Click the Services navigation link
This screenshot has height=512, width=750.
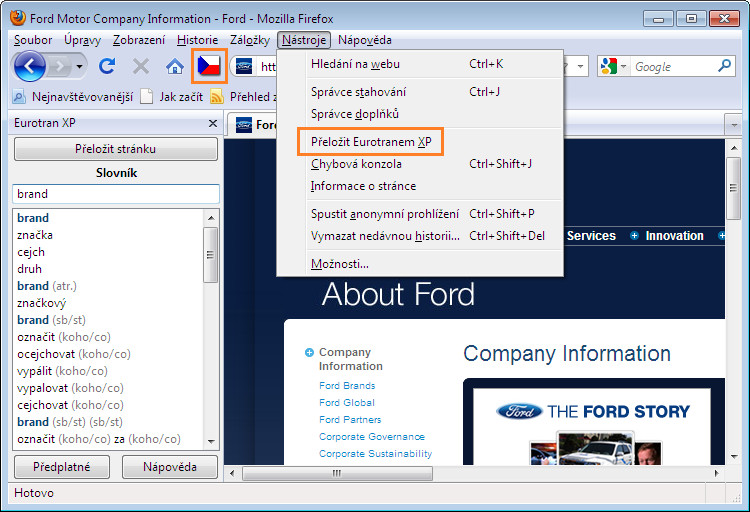[x=591, y=236]
